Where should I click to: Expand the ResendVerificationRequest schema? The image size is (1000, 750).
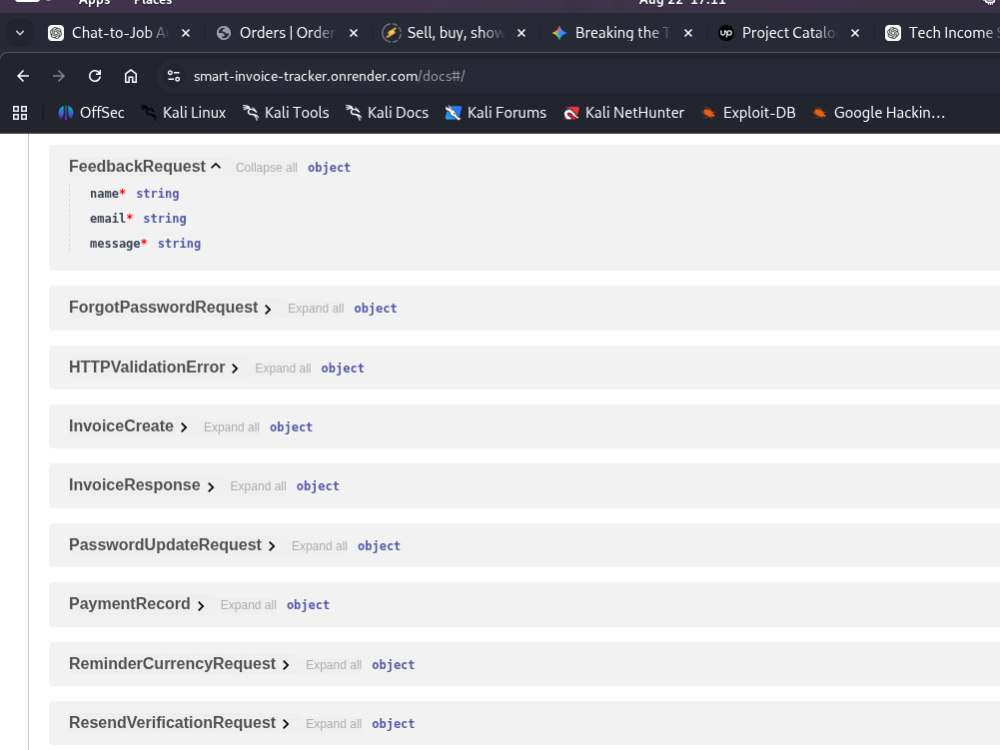tap(286, 724)
